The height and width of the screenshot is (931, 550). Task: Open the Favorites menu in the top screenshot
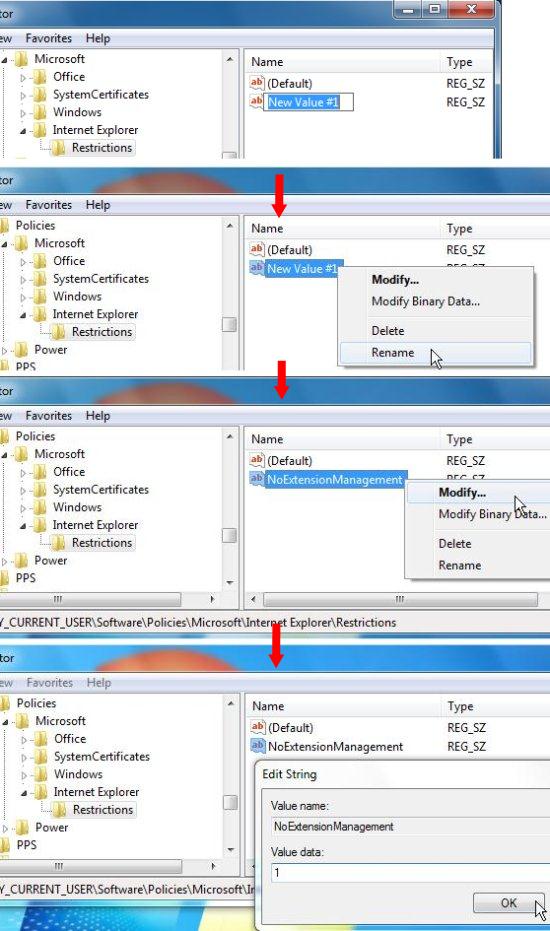coord(49,38)
